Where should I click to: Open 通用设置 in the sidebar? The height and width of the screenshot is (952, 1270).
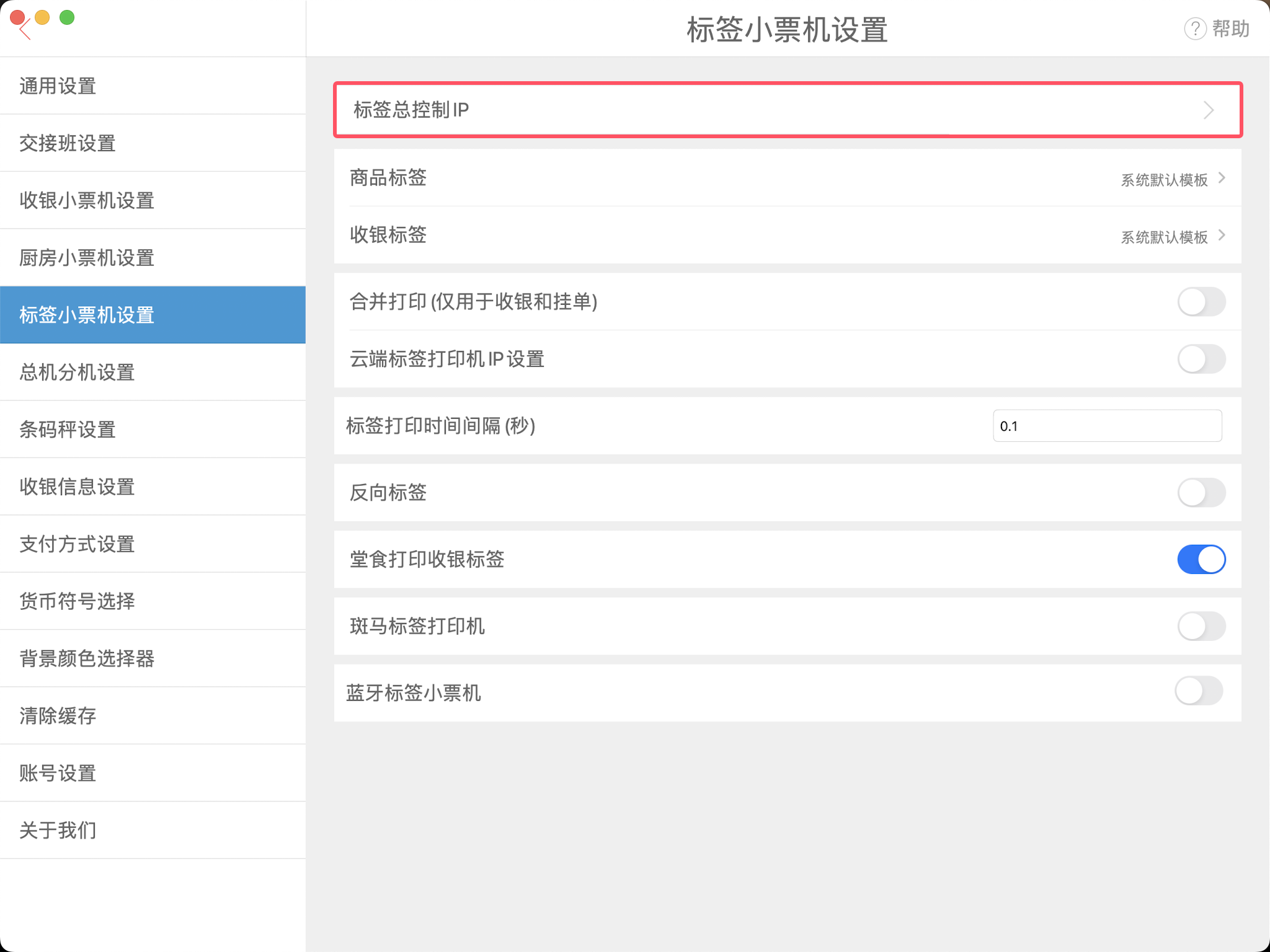(153, 86)
